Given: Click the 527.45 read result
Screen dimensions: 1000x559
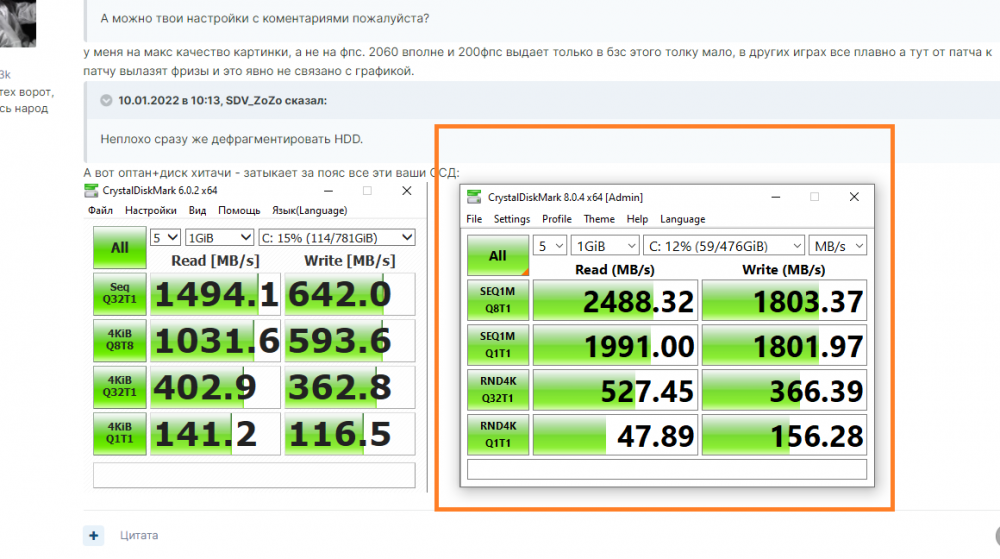Looking at the screenshot, I should point(615,389).
